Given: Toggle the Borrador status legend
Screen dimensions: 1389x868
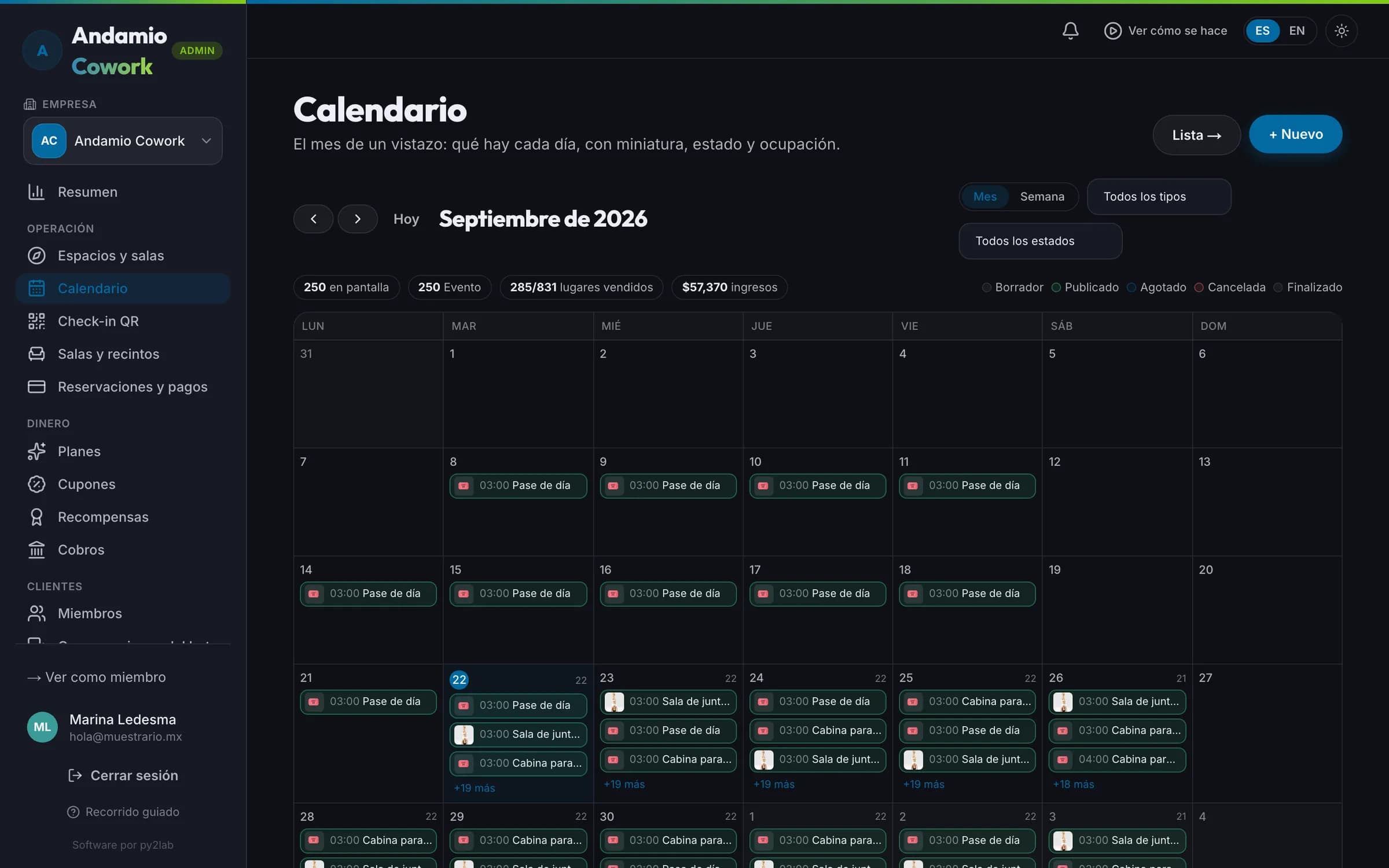Looking at the screenshot, I should [1013, 288].
